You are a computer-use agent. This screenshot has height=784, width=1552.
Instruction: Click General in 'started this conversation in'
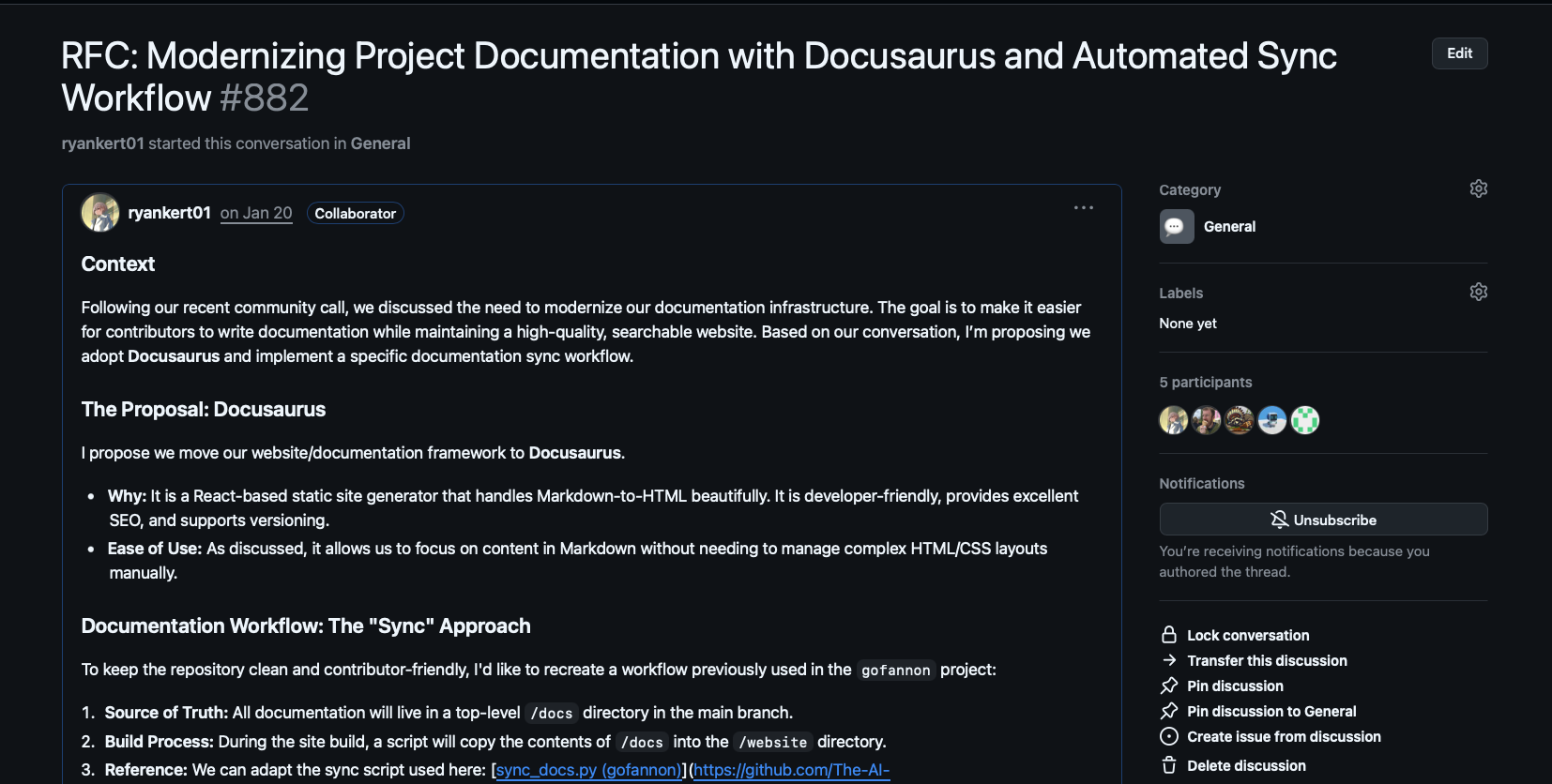(x=380, y=143)
